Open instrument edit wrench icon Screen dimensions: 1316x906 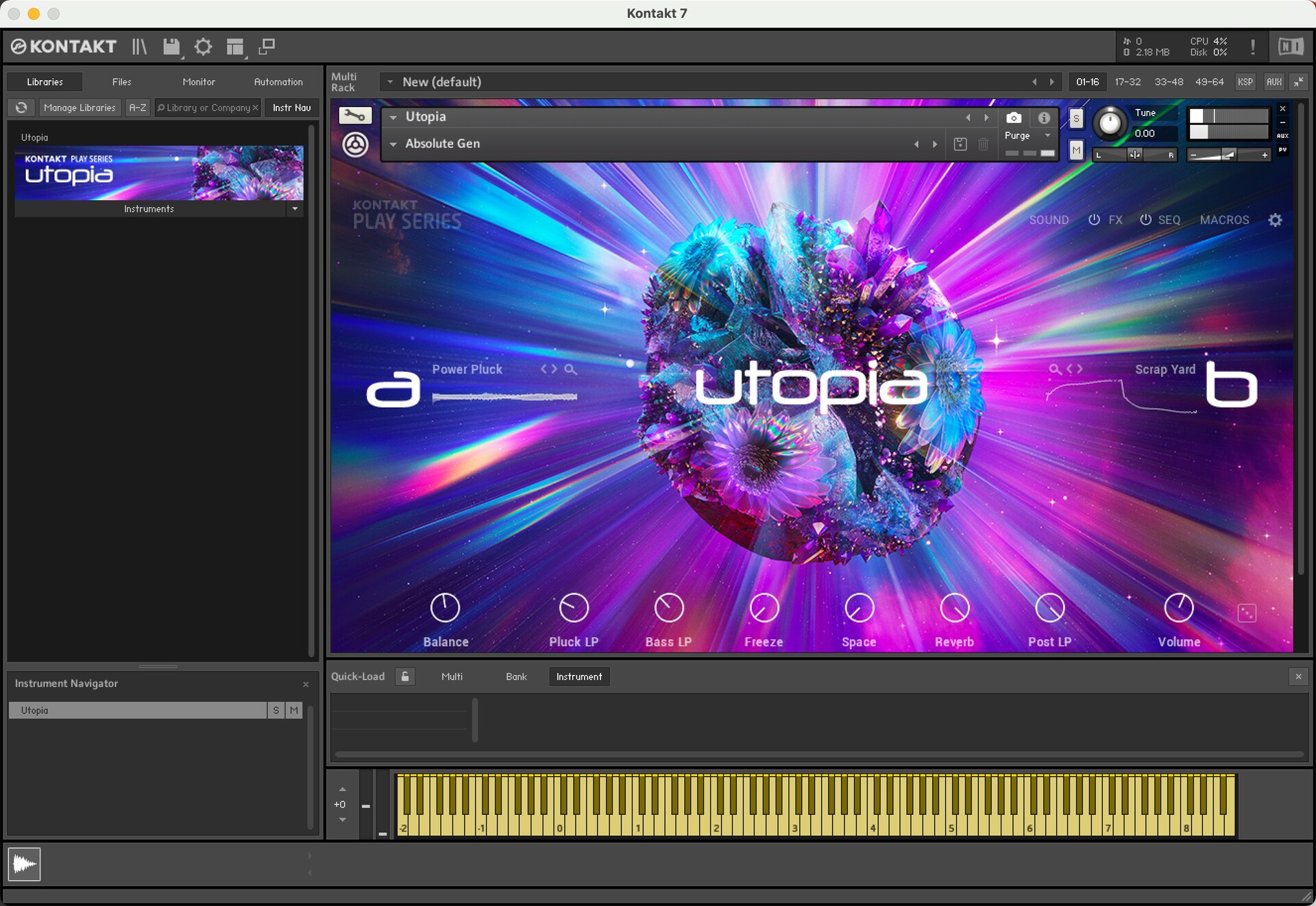pyautogui.click(x=355, y=116)
